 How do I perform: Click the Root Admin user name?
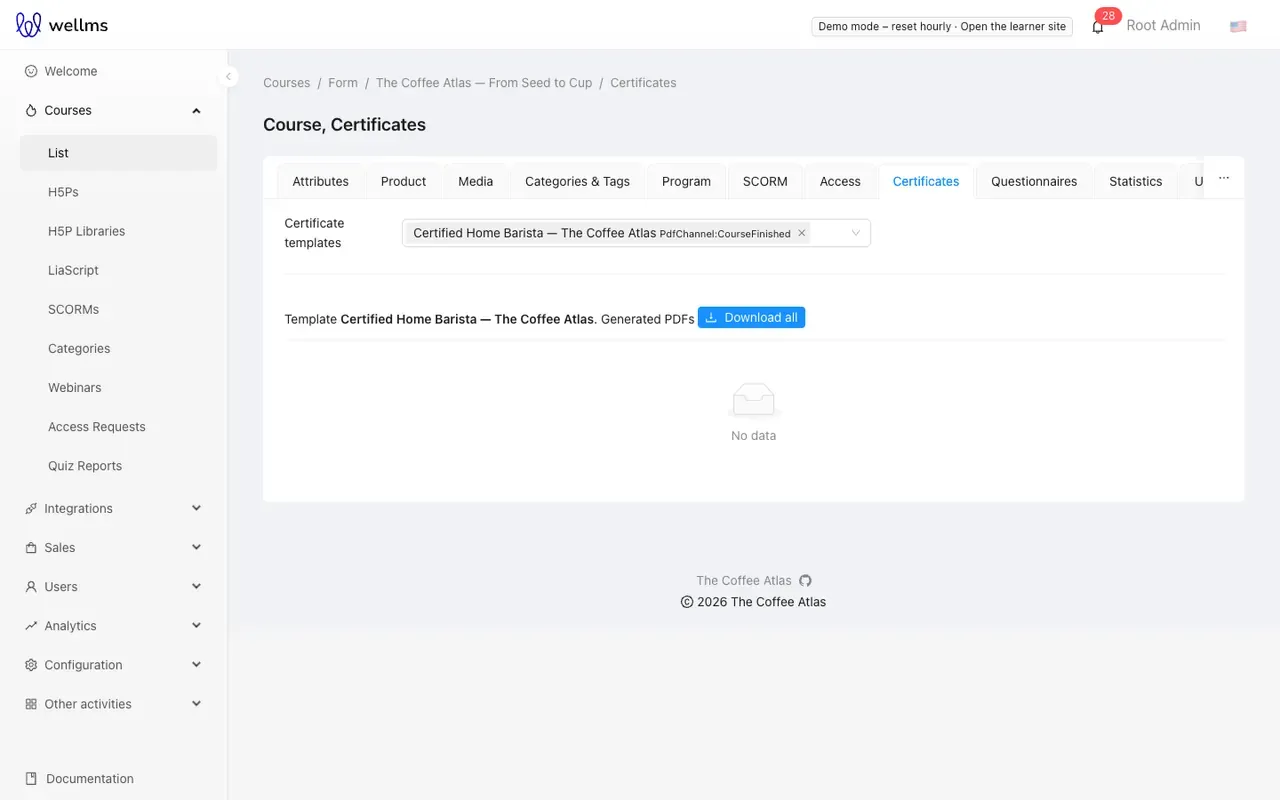click(x=1163, y=25)
